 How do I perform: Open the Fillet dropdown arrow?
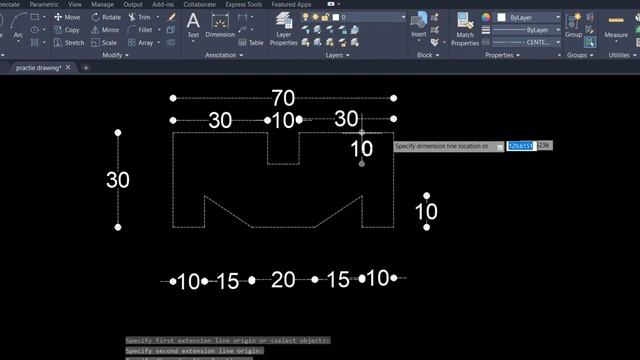159,30
